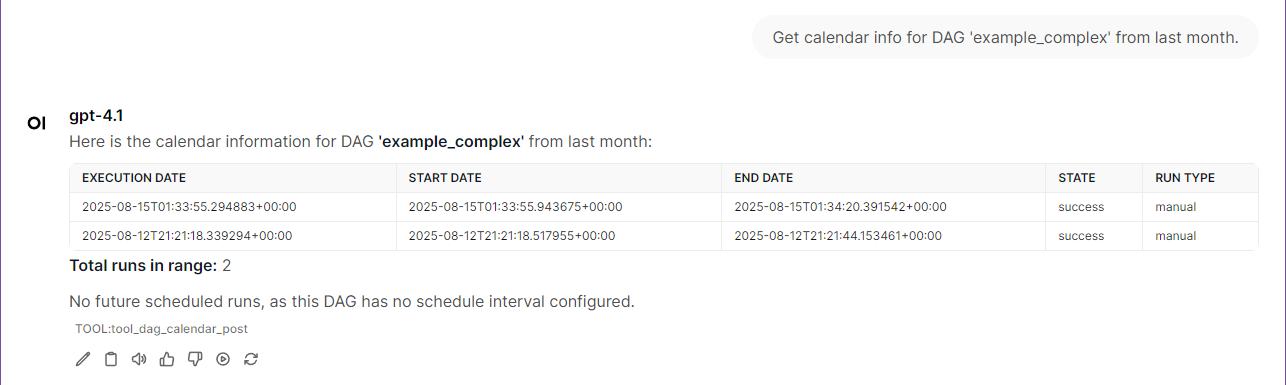
Task: Click the success state in the first row
Action: pyautogui.click(x=1081, y=207)
